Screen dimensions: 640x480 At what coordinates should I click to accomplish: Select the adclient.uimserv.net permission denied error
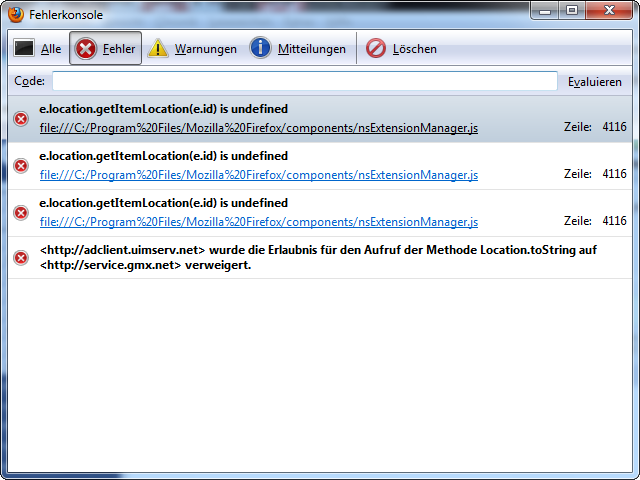pos(318,258)
